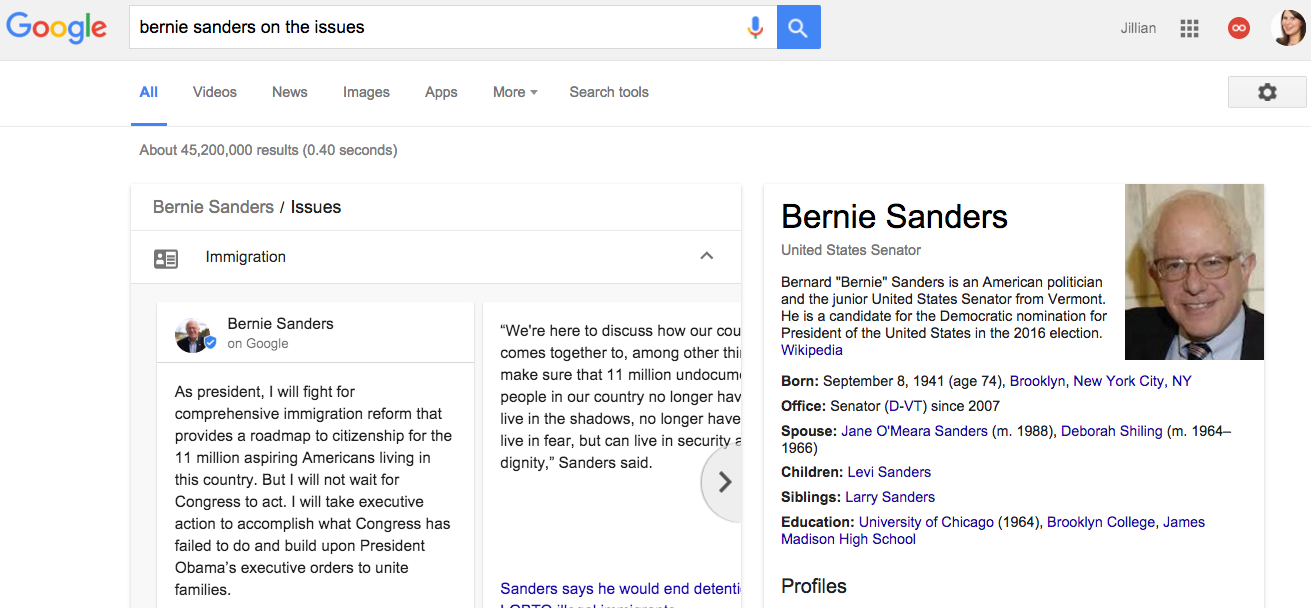Switch to the Videos tab
The image size is (1311, 608).
coord(215,92)
